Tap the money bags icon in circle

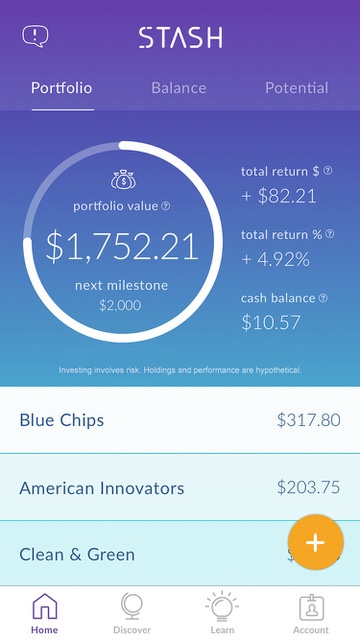click(x=124, y=180)
